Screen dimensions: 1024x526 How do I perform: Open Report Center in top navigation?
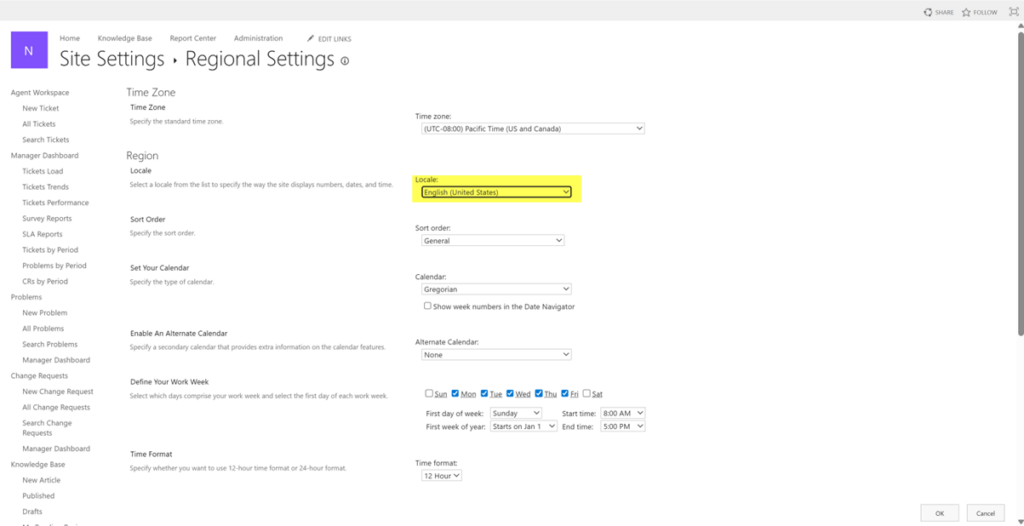click(192, 39)
